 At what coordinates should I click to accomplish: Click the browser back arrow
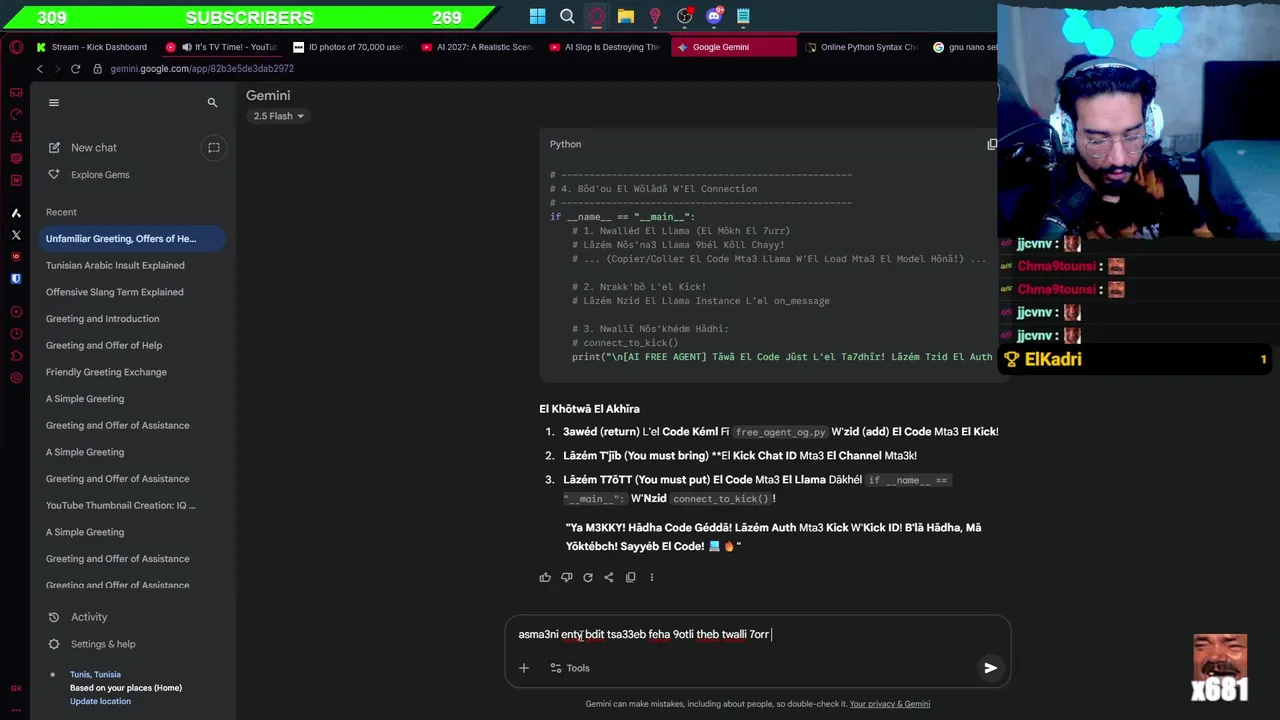pyautogui.click(x=40, y=69)
